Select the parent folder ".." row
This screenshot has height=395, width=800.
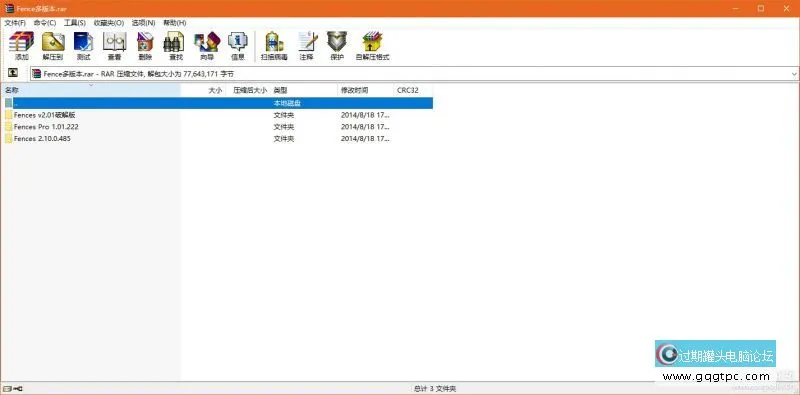click(x=218, y=103)
